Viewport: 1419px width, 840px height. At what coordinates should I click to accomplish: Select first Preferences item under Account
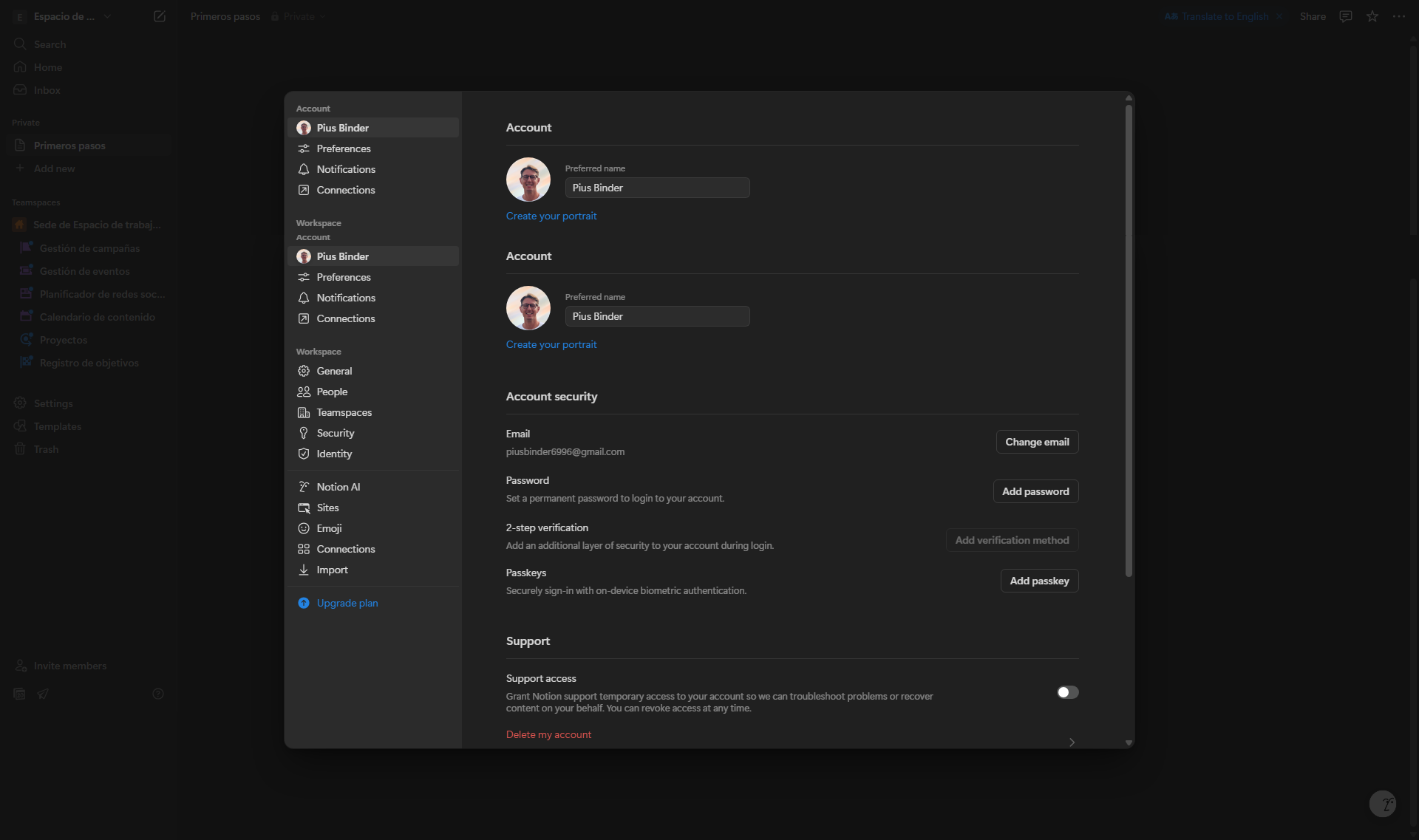pos(373,148)
